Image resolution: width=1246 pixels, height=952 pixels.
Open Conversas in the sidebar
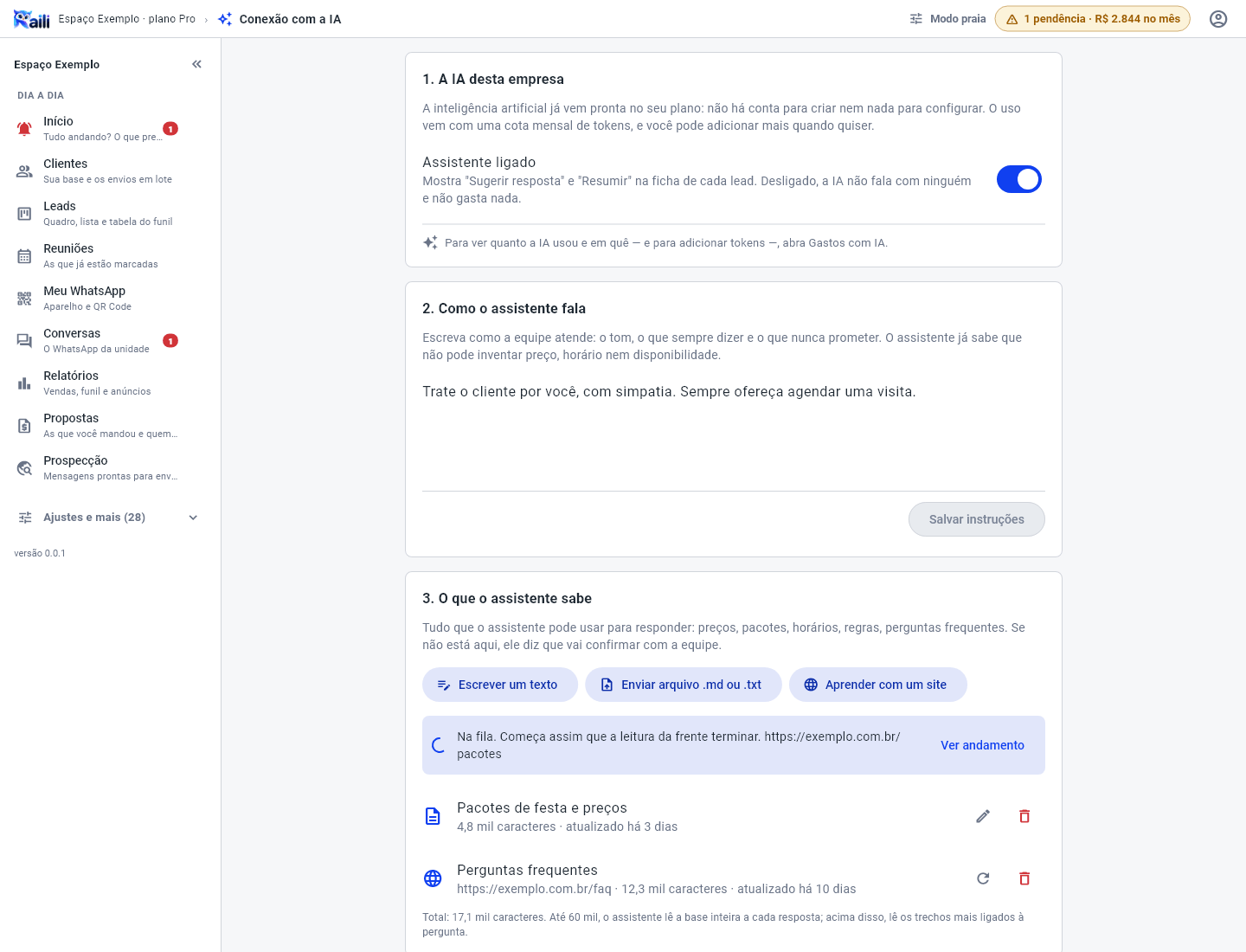click(x=108, y=341)
